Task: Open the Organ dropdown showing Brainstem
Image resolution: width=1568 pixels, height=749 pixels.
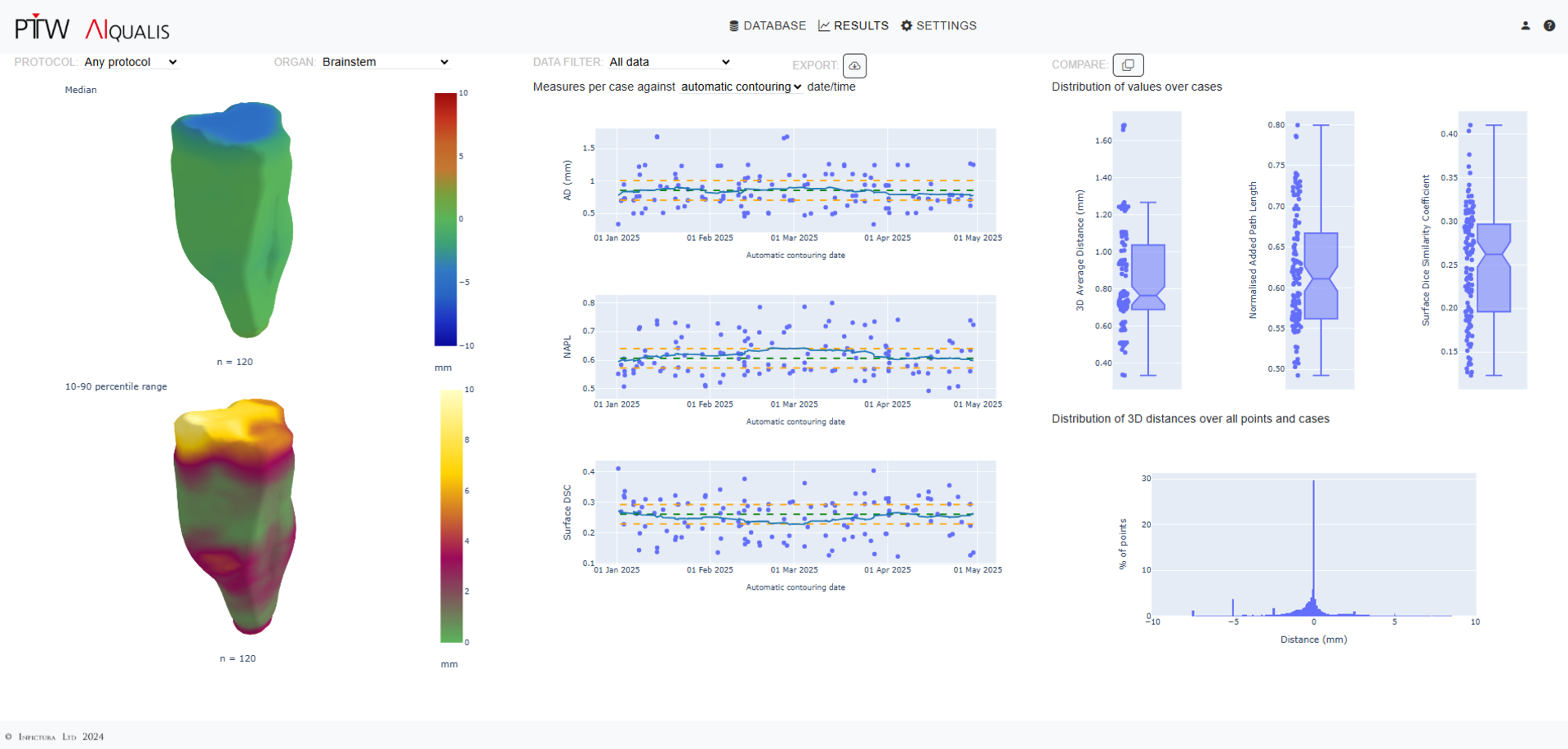Action: (x=385, y=62)
